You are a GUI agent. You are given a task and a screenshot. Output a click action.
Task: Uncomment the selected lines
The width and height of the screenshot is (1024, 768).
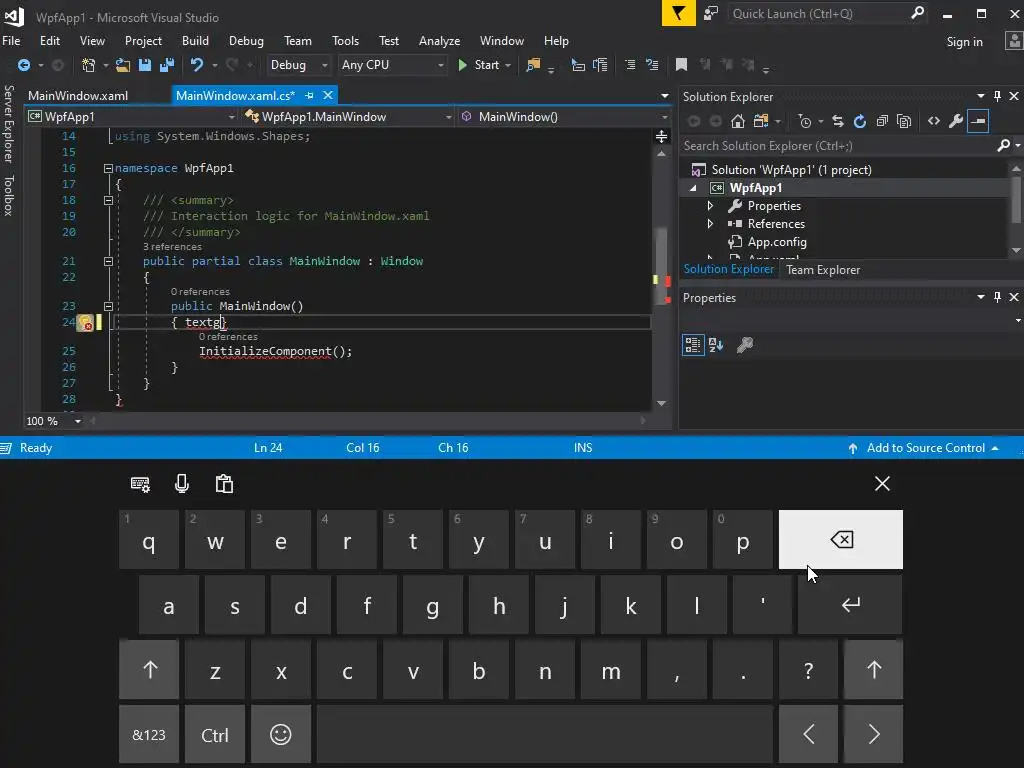[652, 65]
